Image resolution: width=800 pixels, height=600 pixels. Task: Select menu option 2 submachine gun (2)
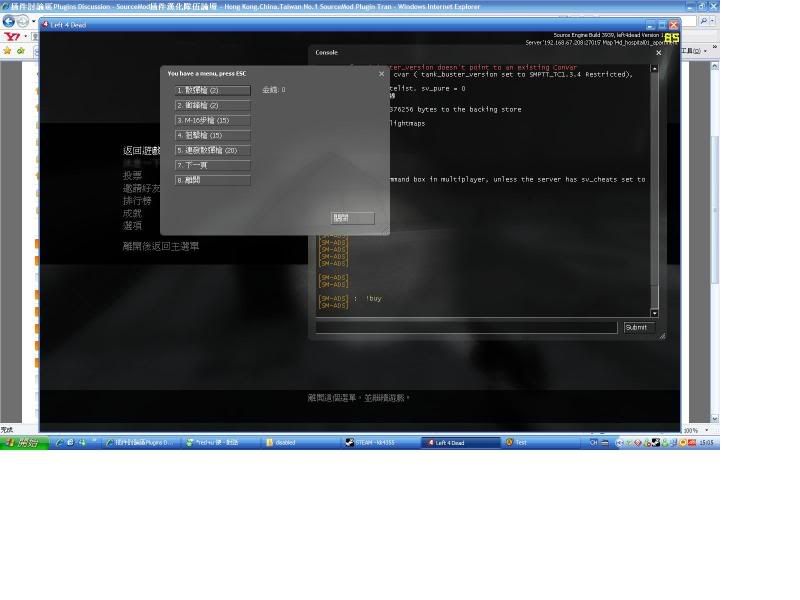(212, 105)
